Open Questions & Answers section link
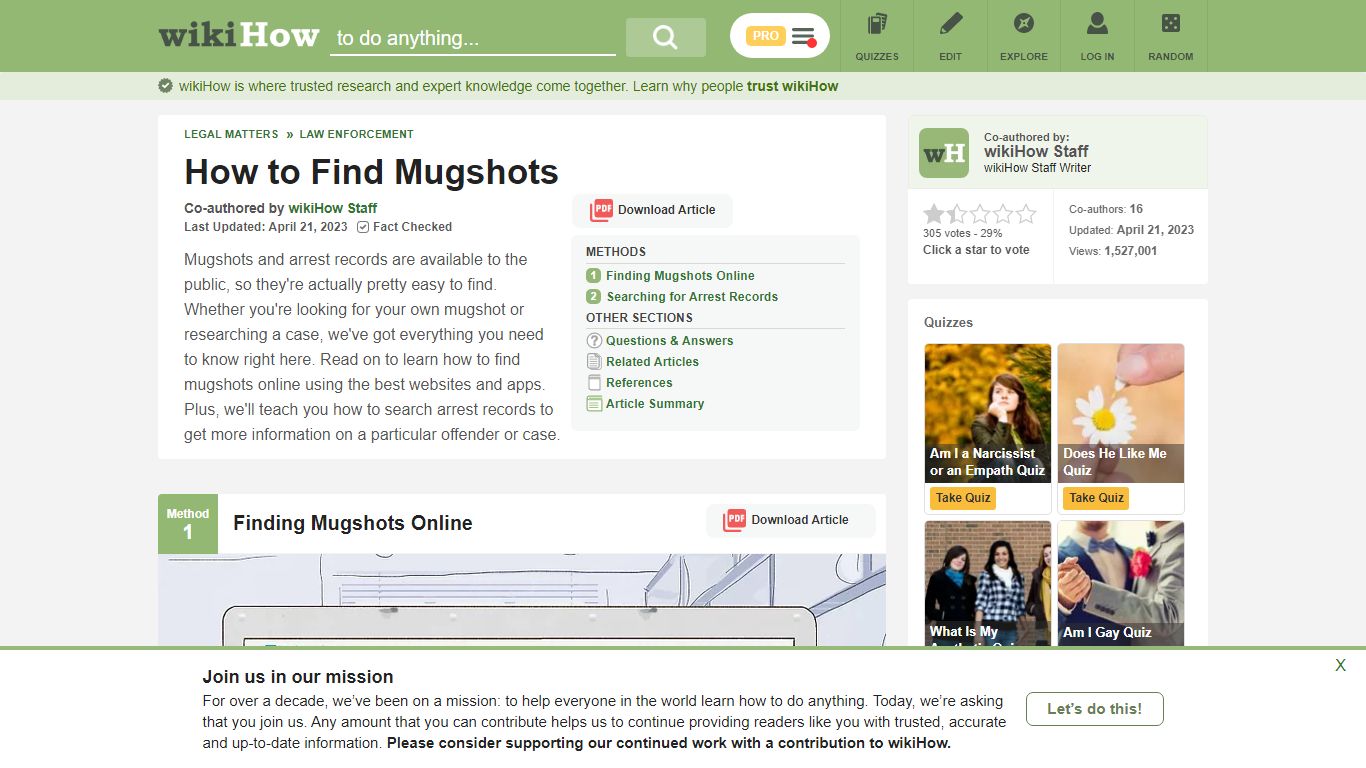Image resolution: width=1366 pixels, height=768 pixels. coord(669,341)
